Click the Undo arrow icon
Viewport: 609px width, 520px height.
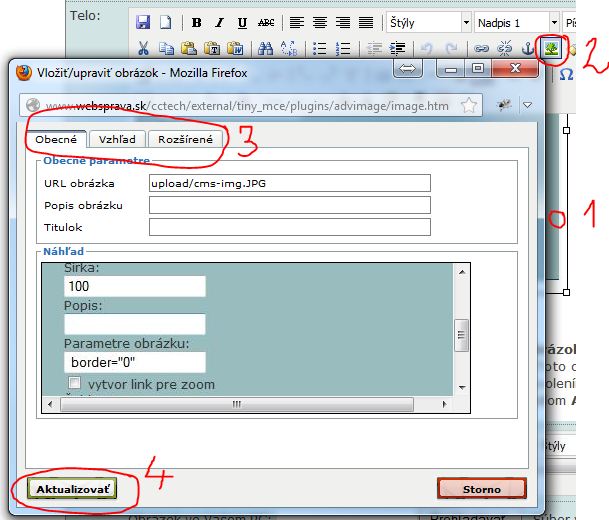[x=426, y=49]
